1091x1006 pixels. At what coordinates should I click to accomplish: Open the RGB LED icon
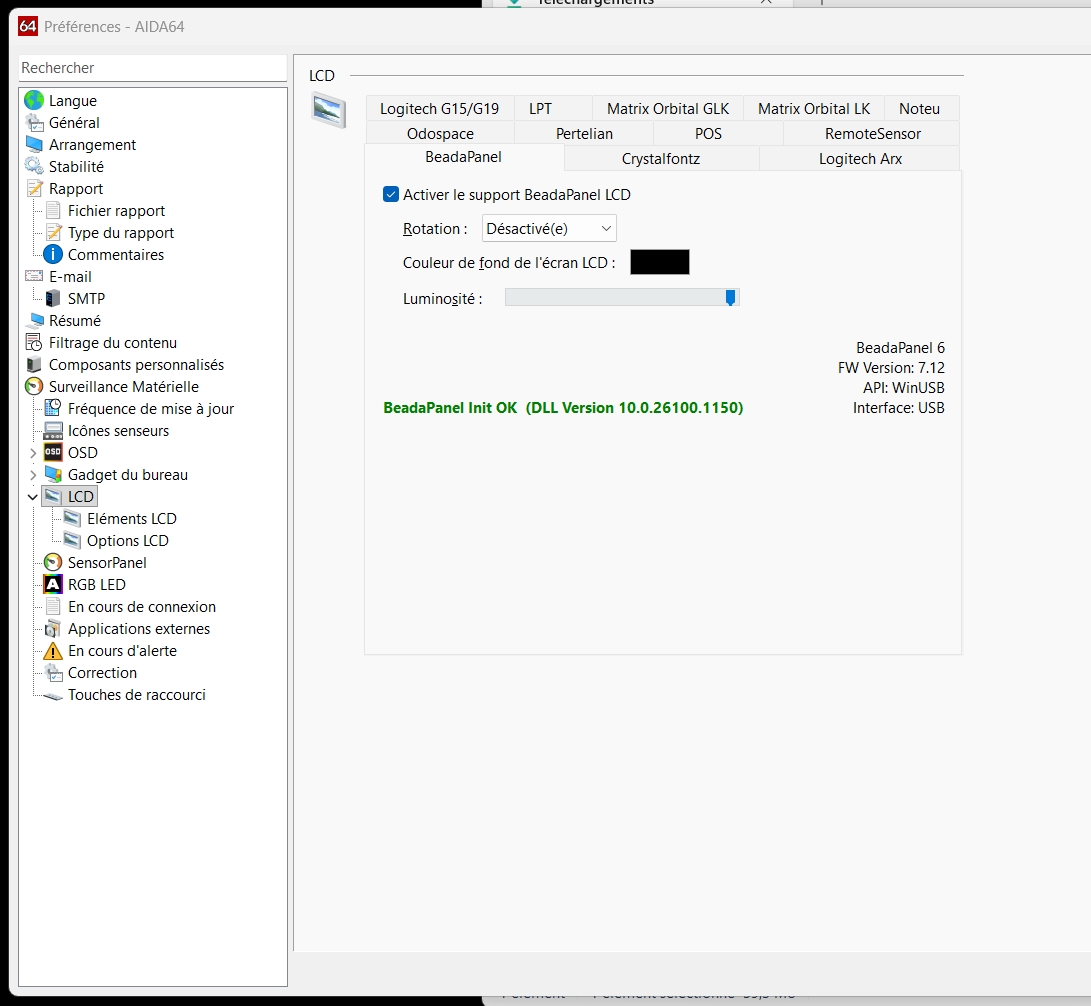53,584
